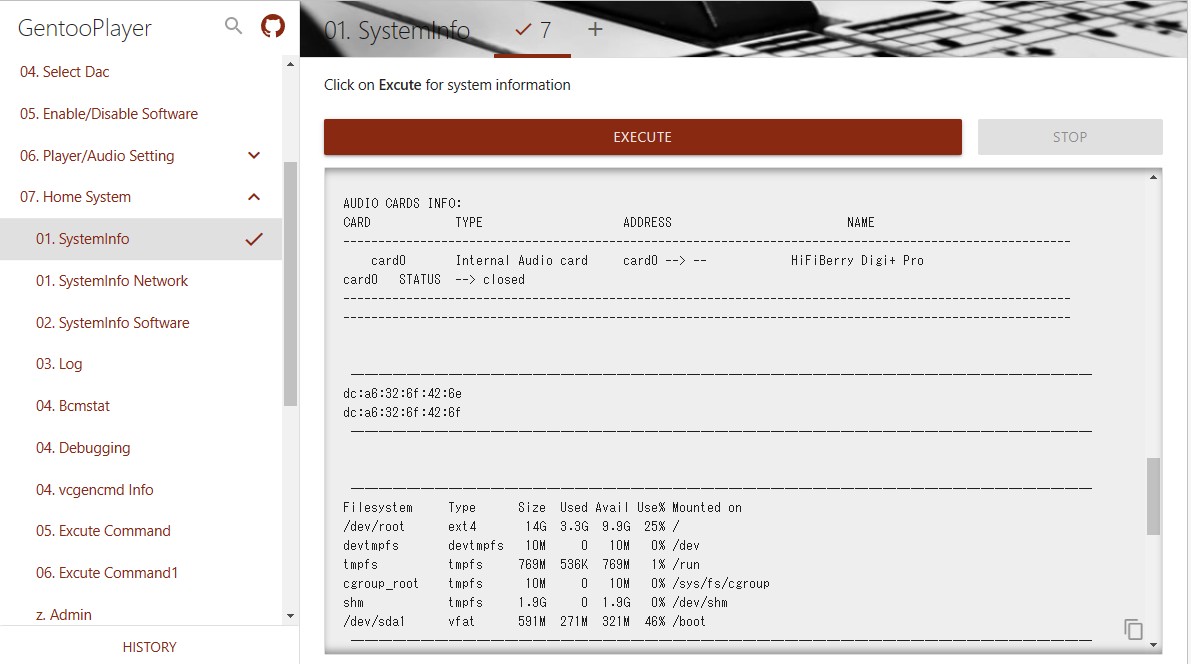Click the MAC address 'dc:a6:32:6f:42:6f'

coord(403,413)
